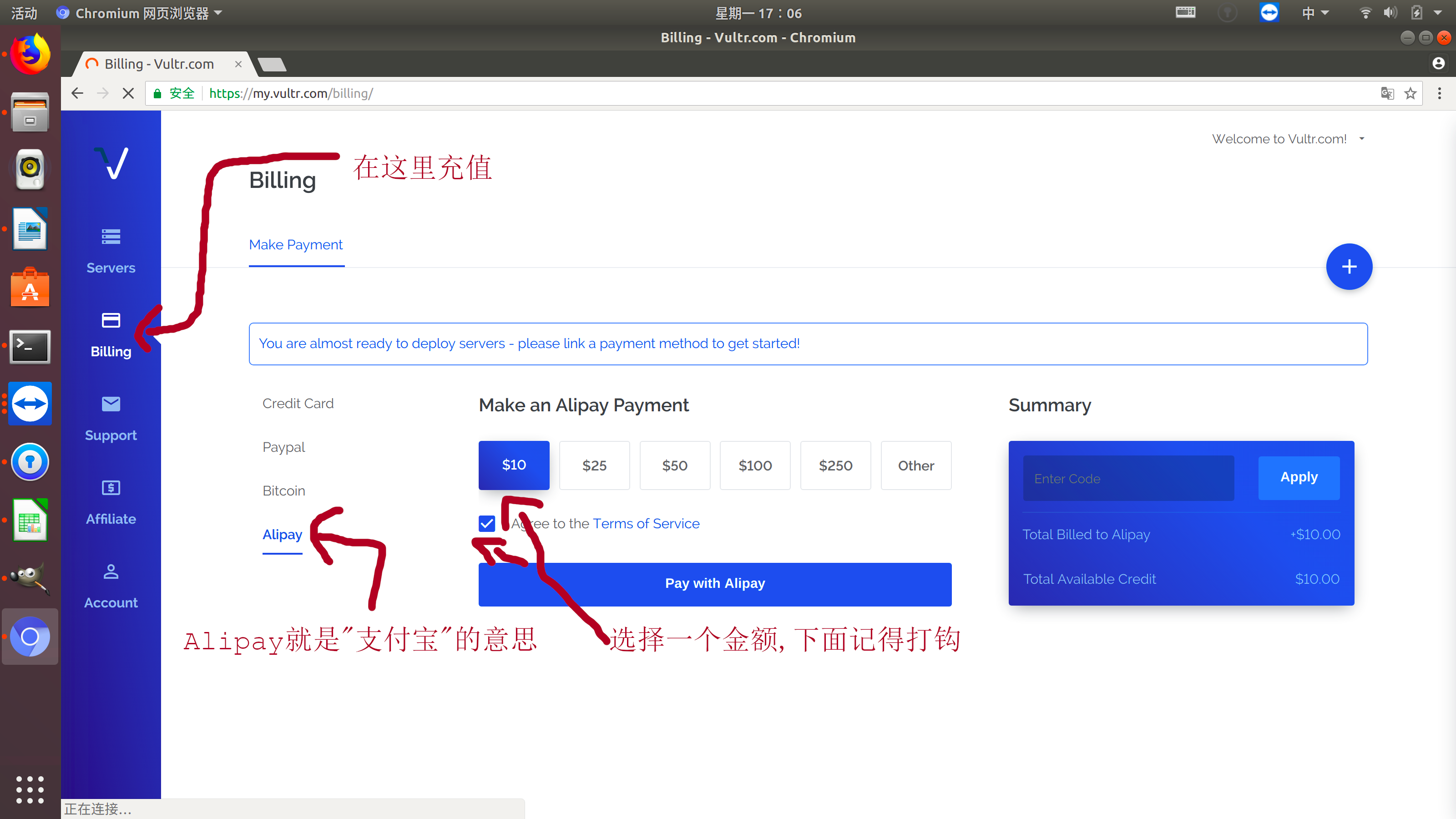Click the Wi-Fi icon in top bar
This screenshot has width=1456, height=819.
(1365, 13)
